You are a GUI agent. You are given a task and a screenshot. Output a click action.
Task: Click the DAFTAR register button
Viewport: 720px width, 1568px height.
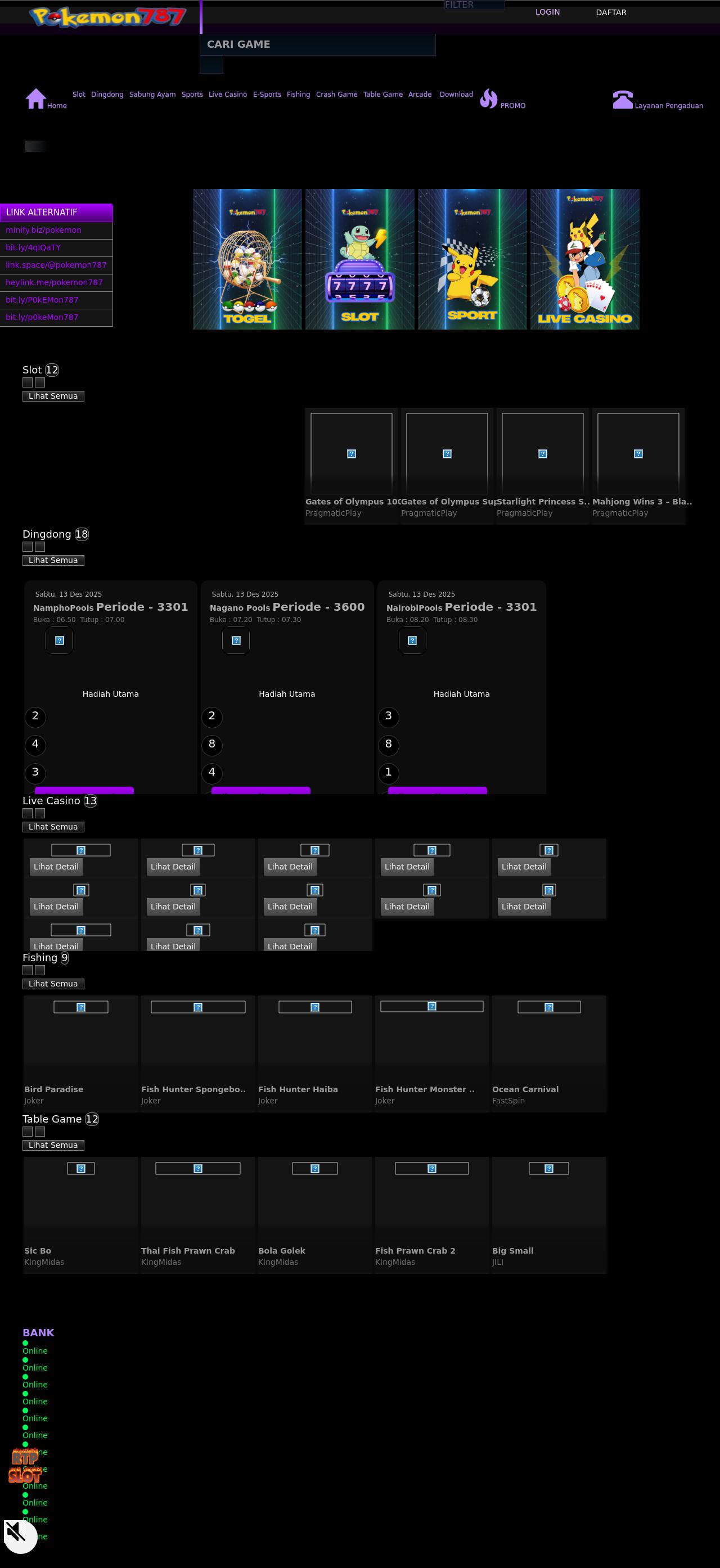[610, 12]
